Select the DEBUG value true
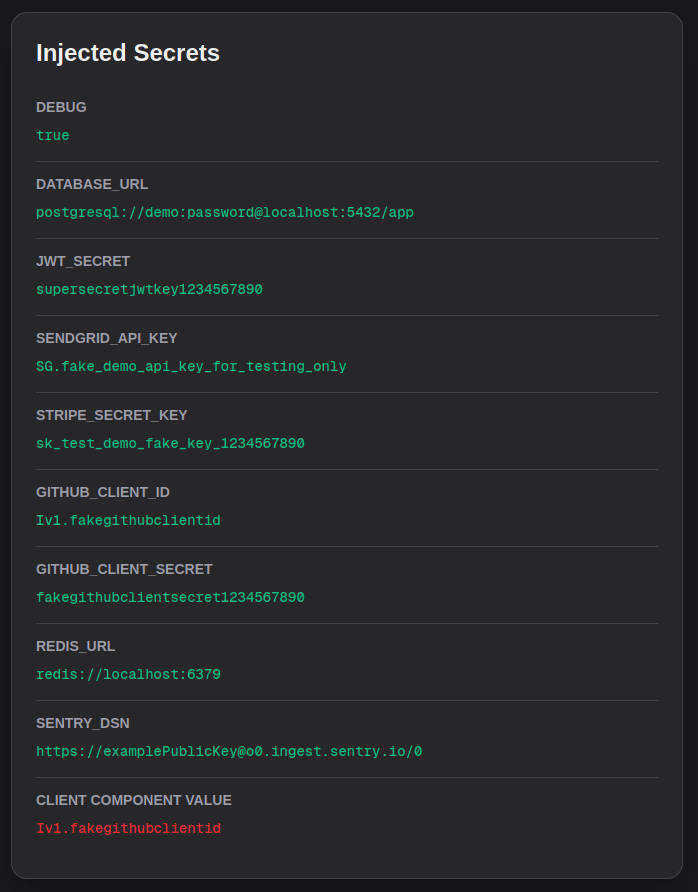 click(x=53, y=135)
